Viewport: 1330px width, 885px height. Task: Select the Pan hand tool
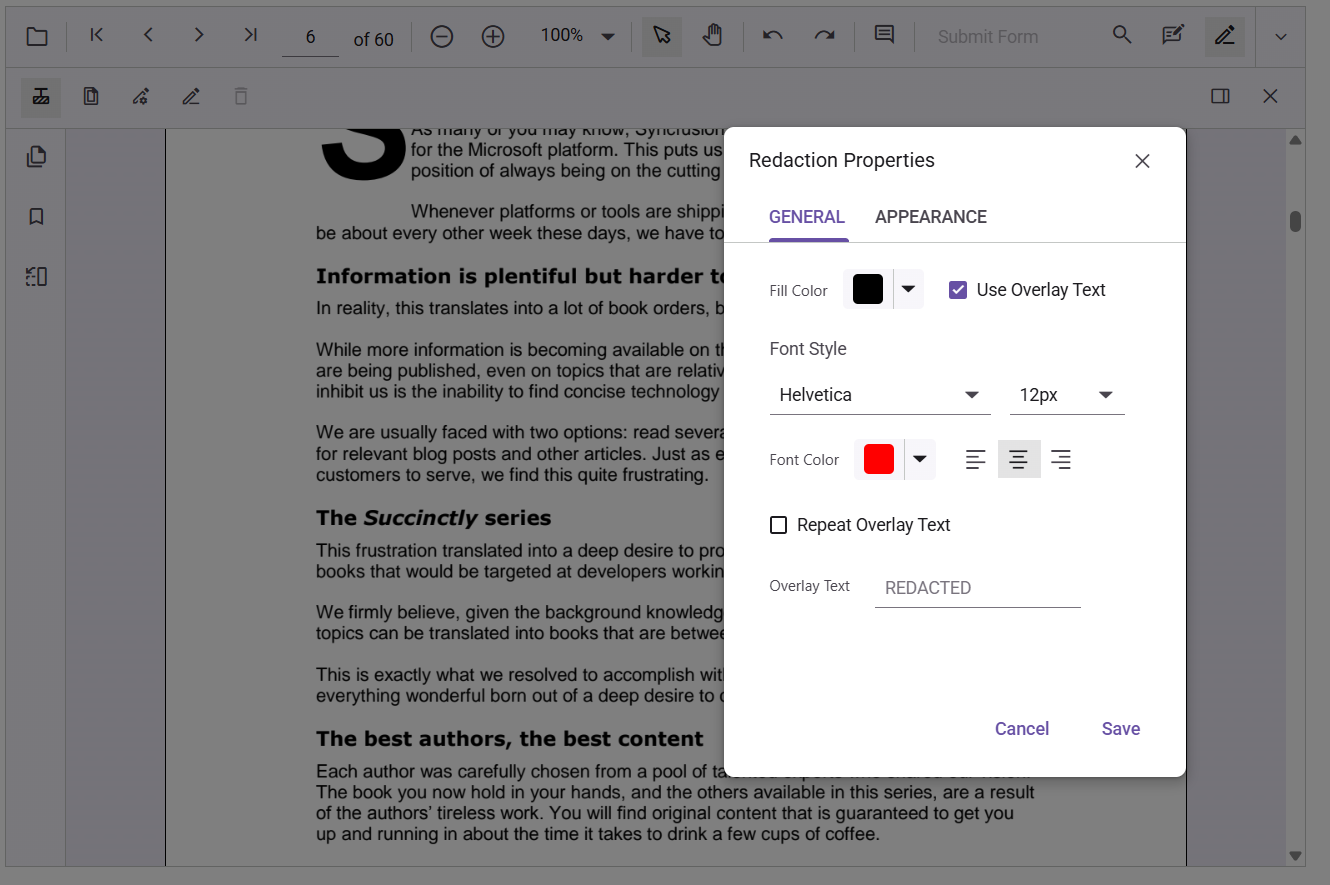[x=712, y=36]
